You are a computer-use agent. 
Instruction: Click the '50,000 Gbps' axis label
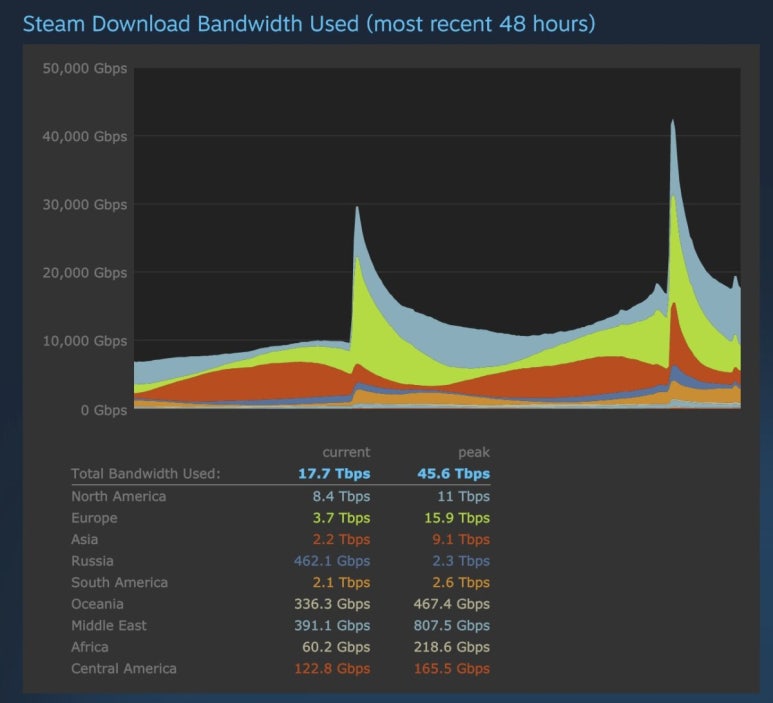[85, 68]
